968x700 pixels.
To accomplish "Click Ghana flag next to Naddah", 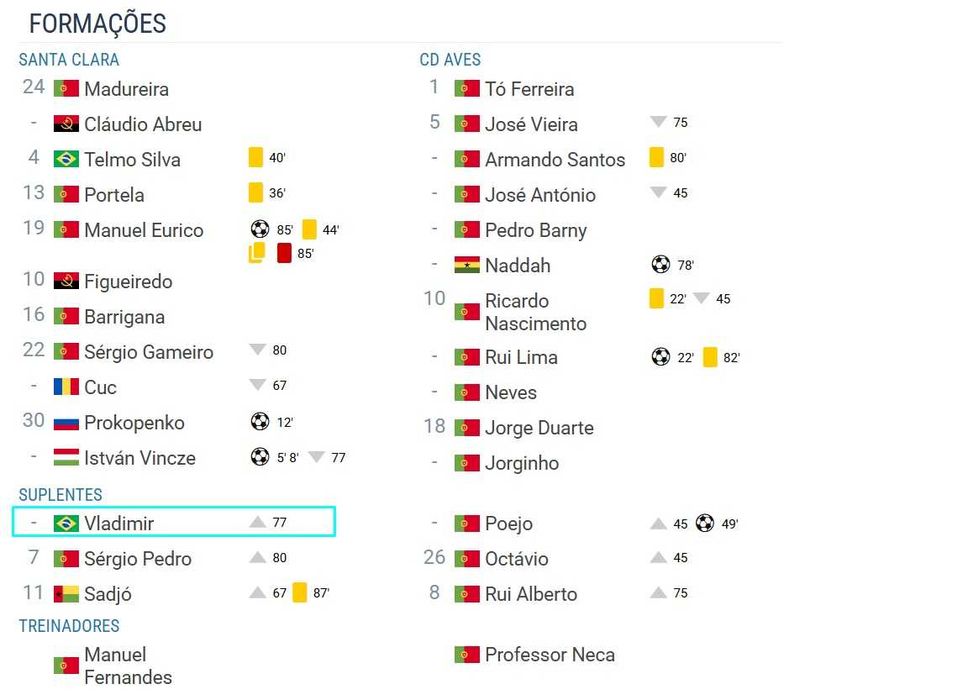I will (x=467, y=265).
